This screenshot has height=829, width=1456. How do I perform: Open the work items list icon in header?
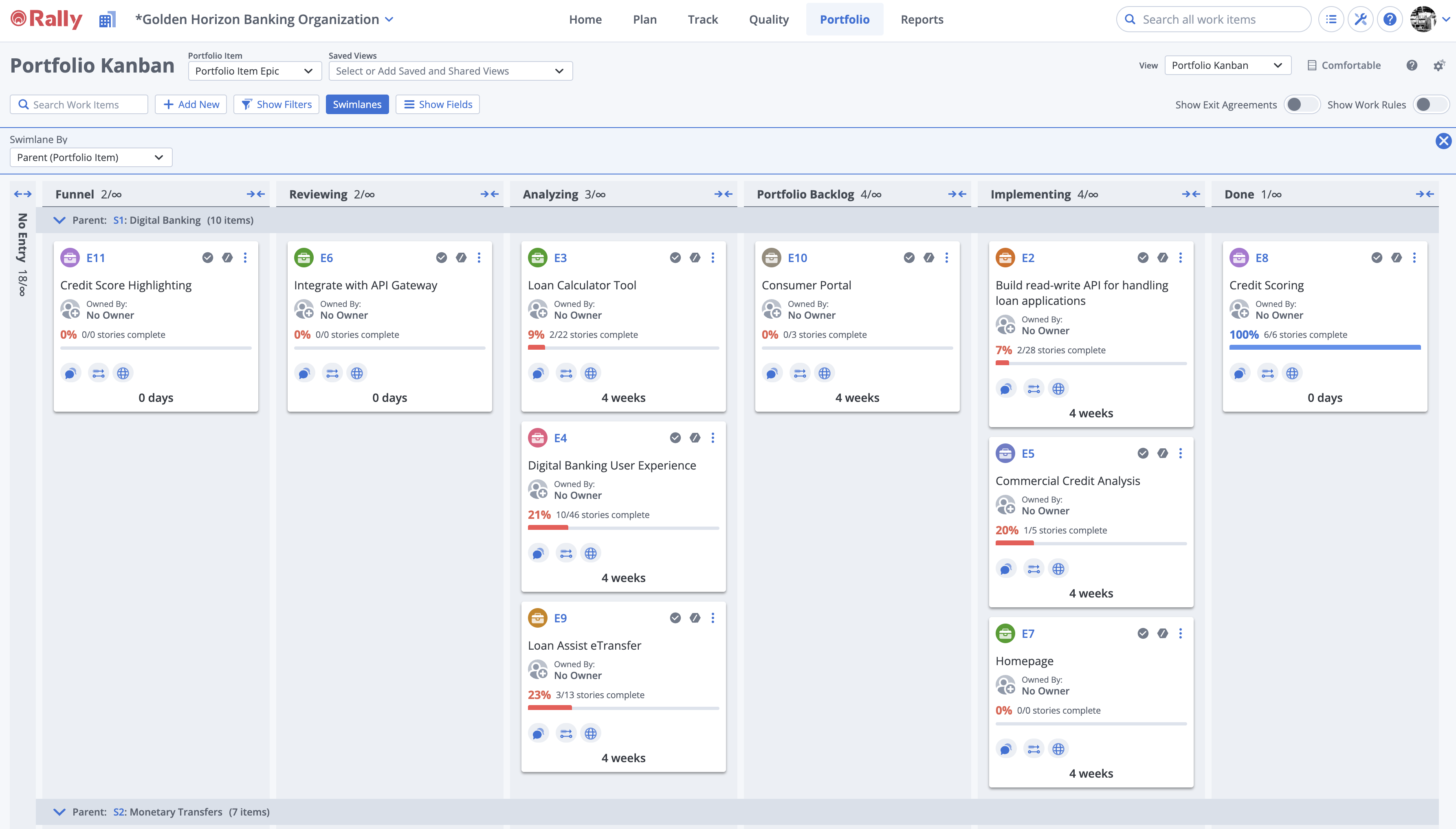1331,19
